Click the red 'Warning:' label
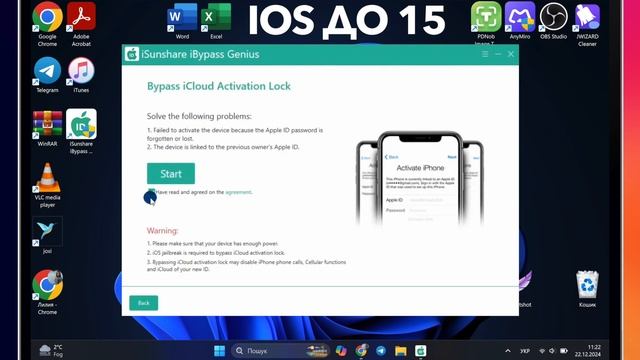The image size is (640, 360). point(162,231)
